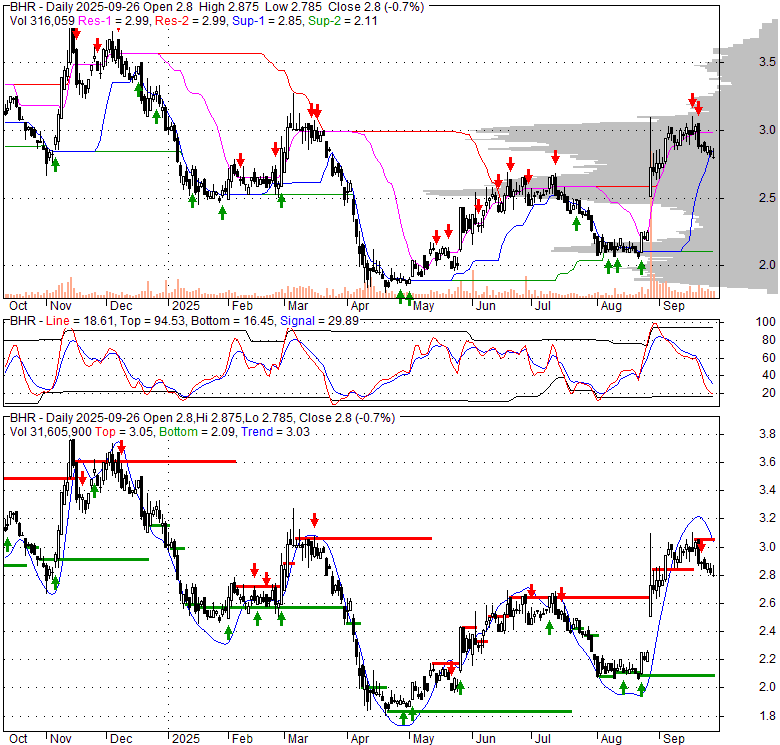The width and height of the screenshot is (780, 745).
Task: Click the 3.4 price label on bottom chart axis
Action: [767, 490]
